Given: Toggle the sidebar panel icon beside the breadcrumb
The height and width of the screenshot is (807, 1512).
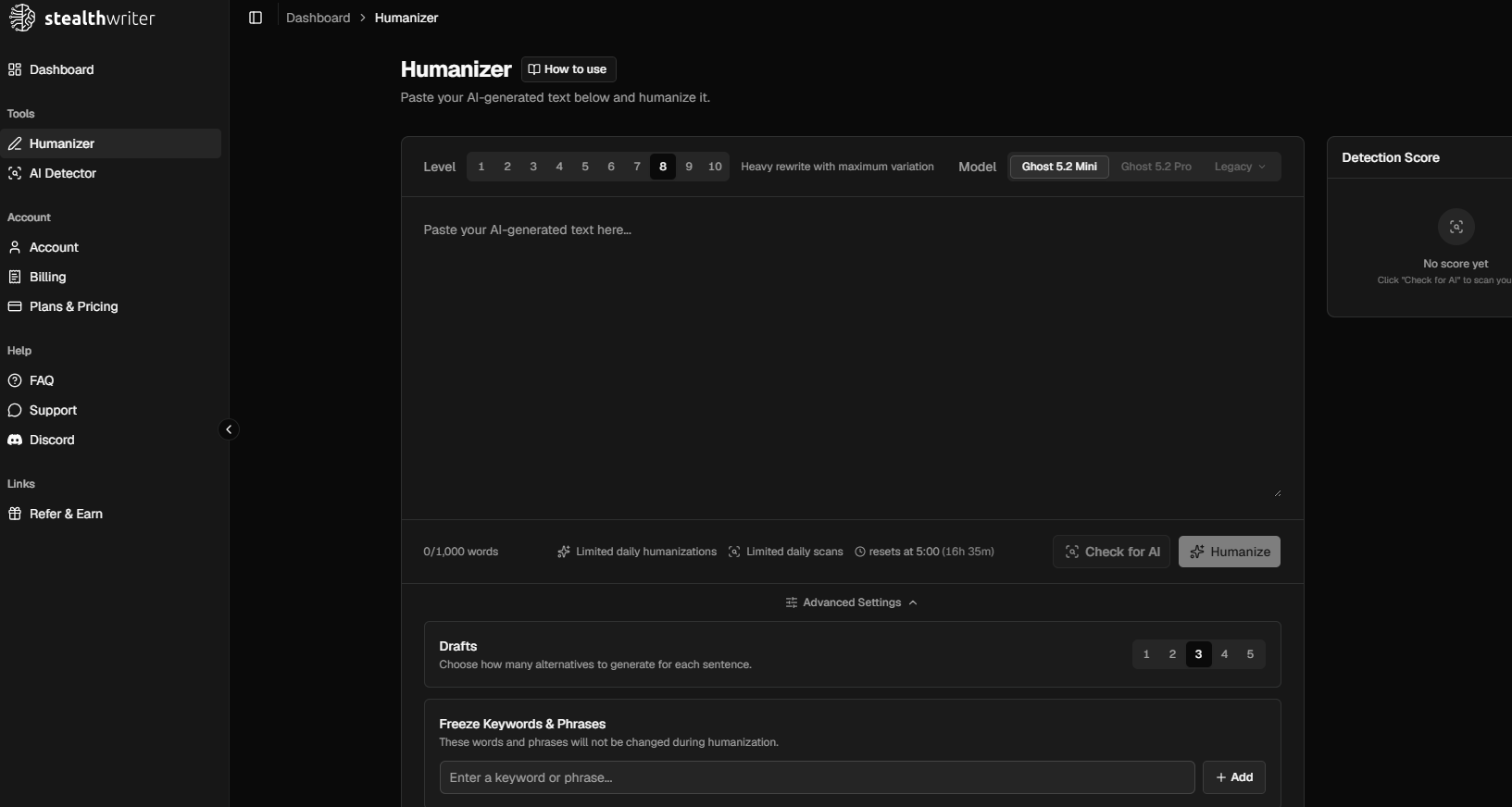Looking at the screenshot, I should click(256, 18).
